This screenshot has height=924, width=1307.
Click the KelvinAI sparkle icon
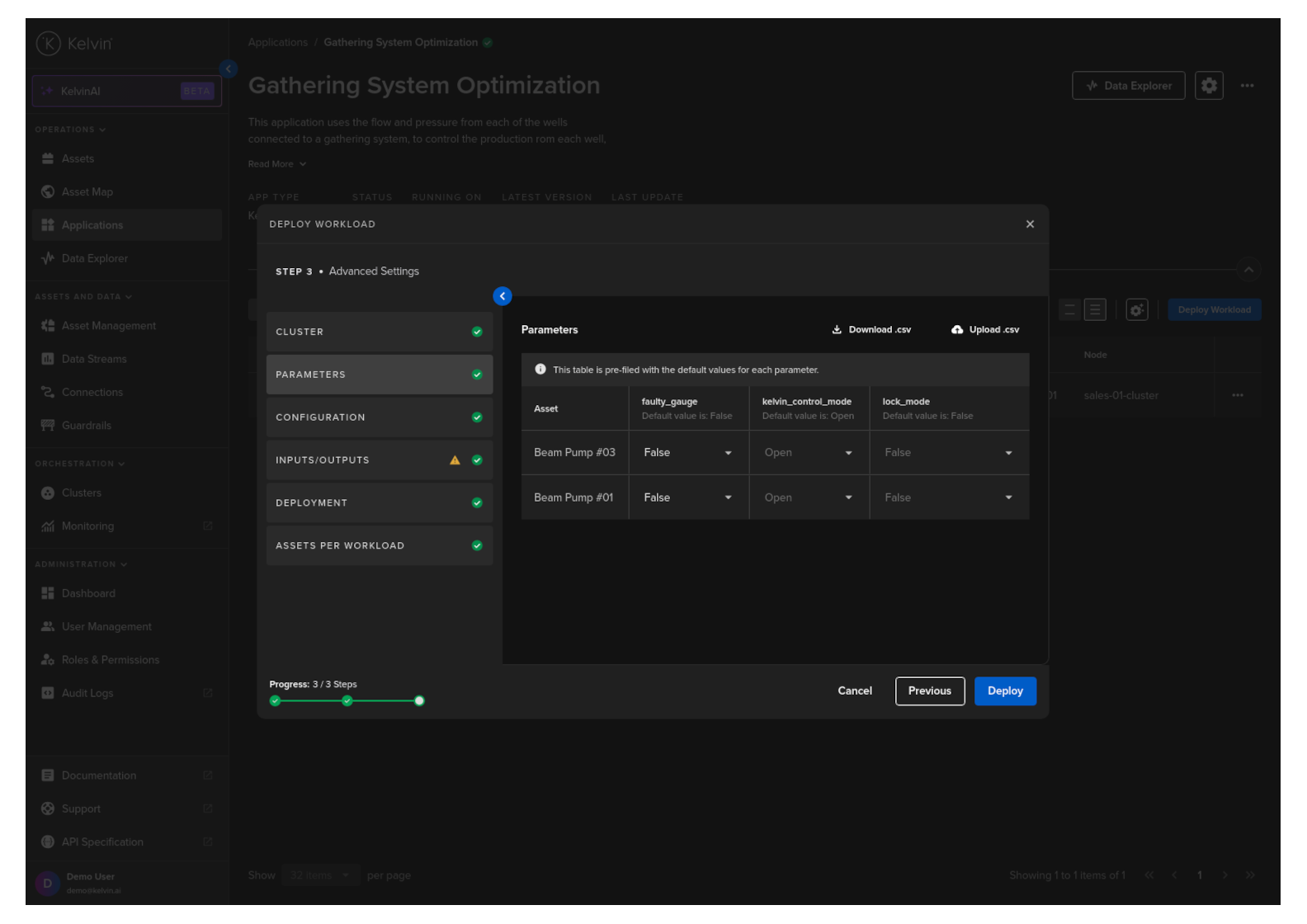click(47, 92)
